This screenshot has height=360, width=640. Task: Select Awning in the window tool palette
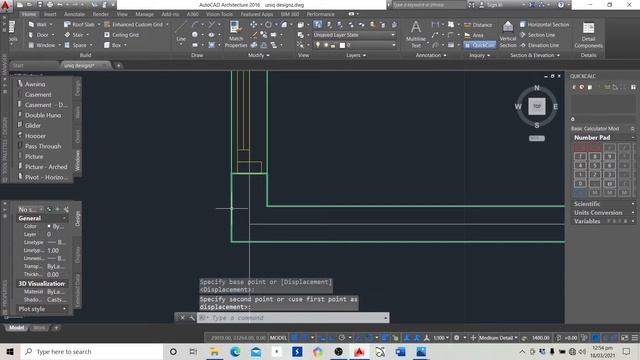click(35, 84)
